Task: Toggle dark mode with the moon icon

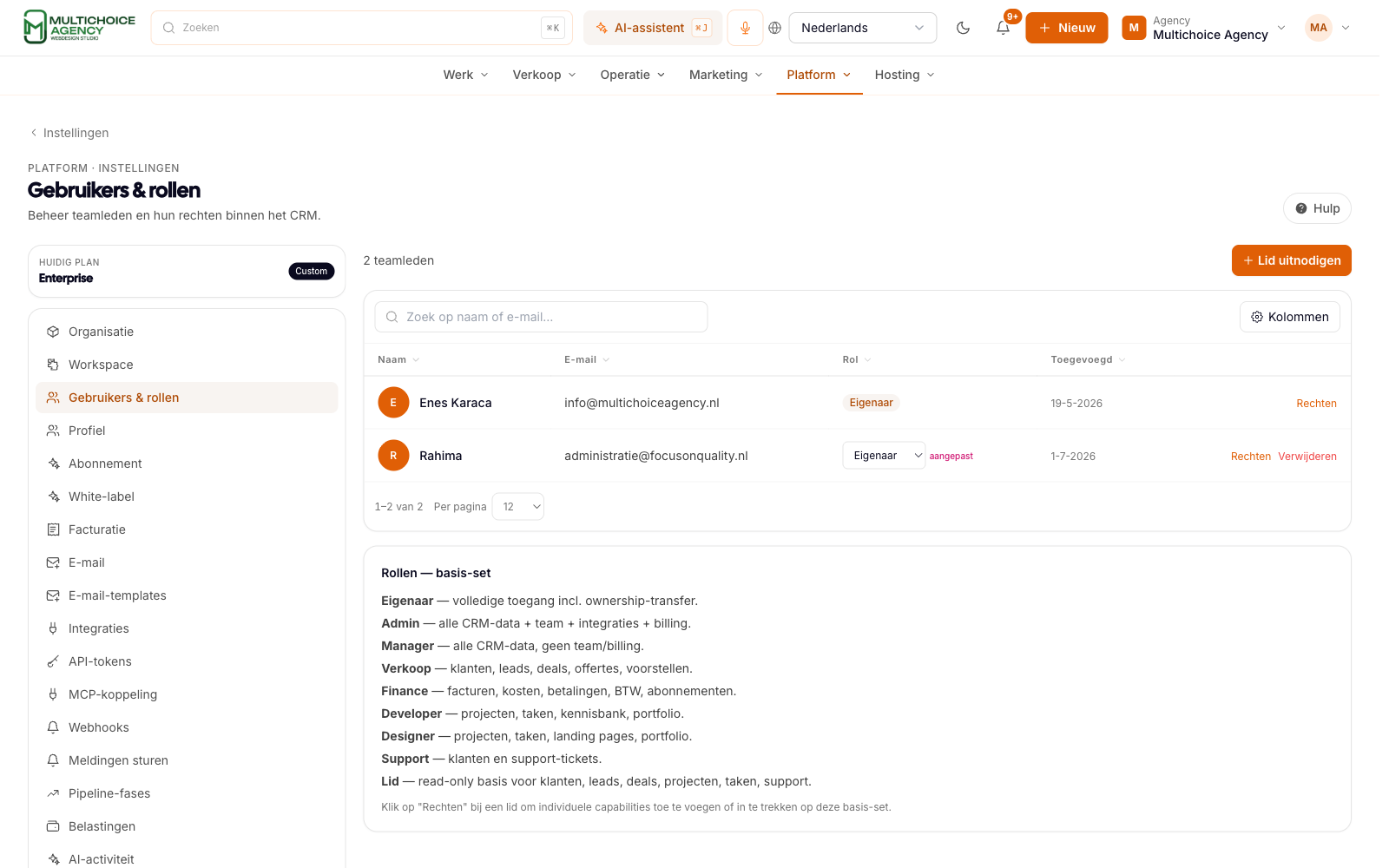Action: (x=963, y=28)
